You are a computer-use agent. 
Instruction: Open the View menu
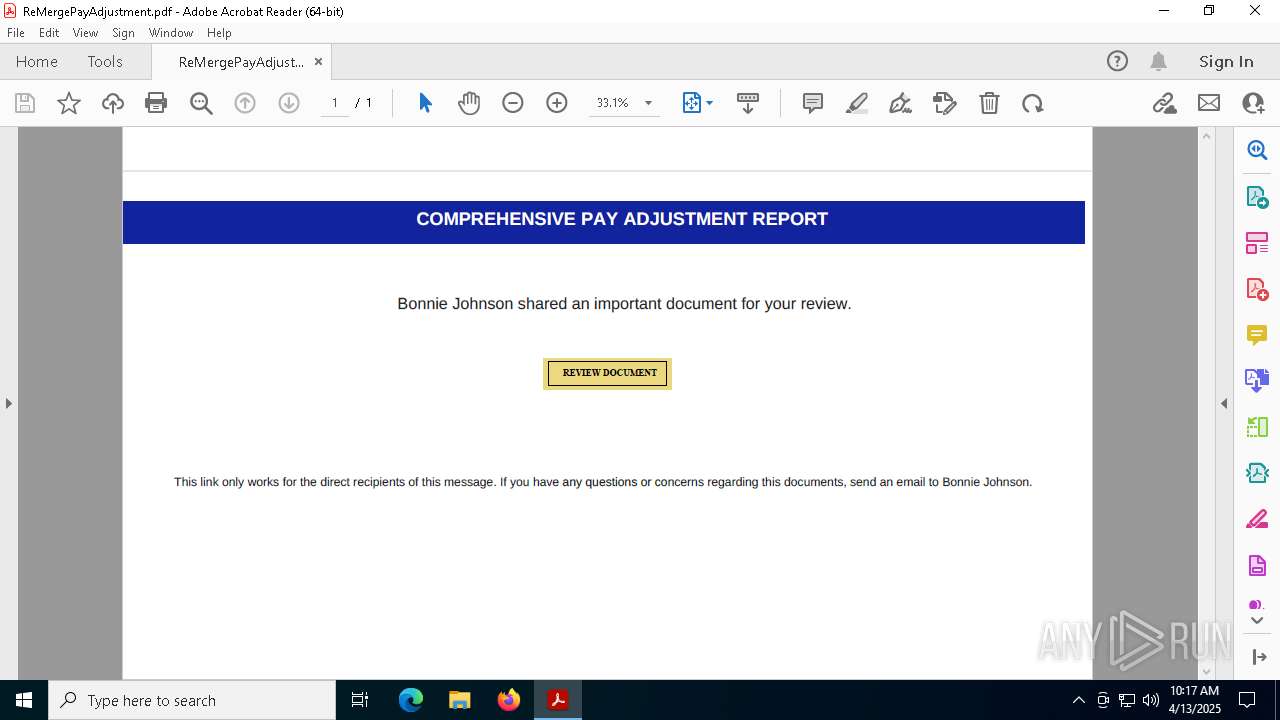click(86, 33)
